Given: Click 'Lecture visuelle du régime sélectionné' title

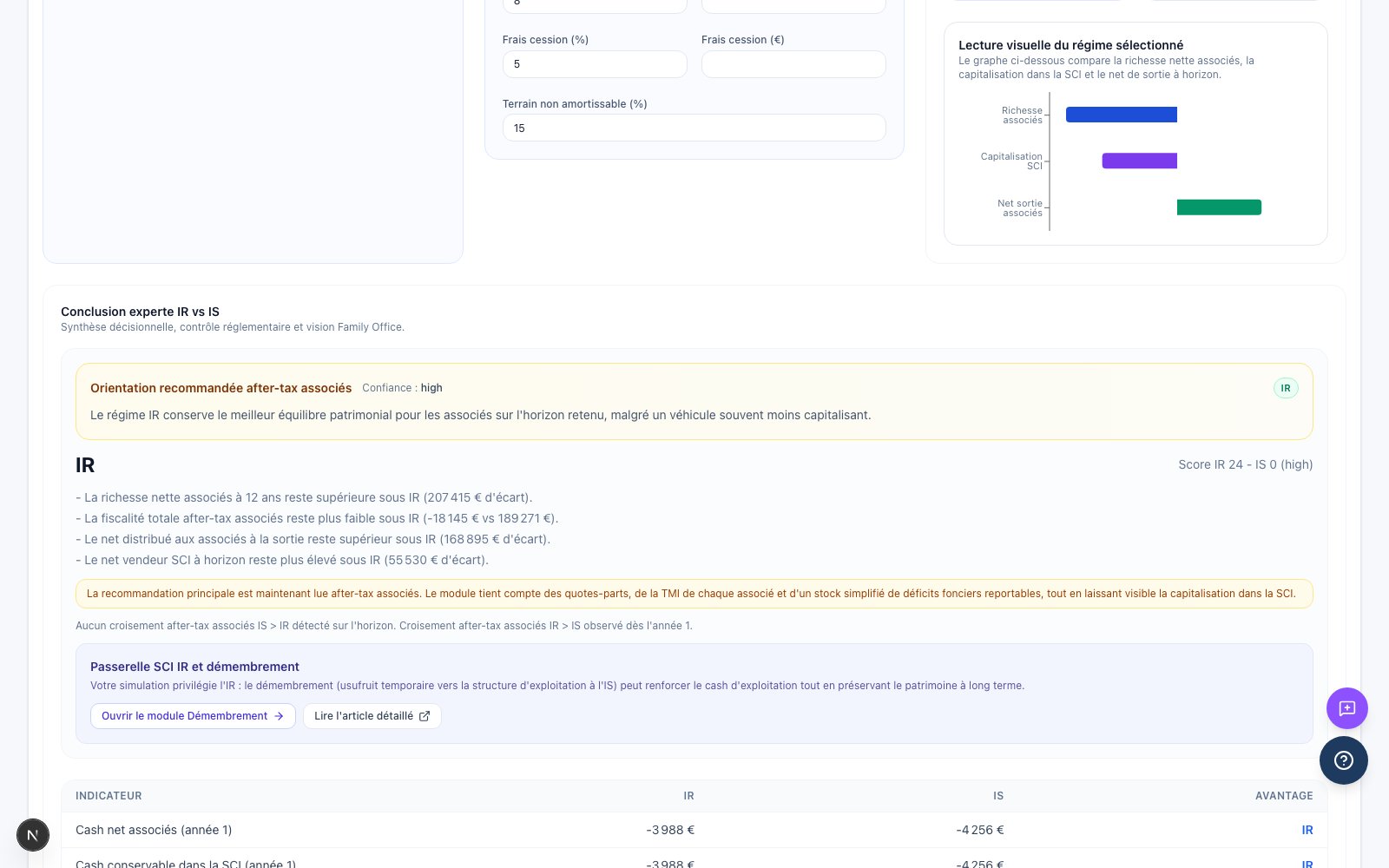Looking at the screenshot, I should 1070,45.
